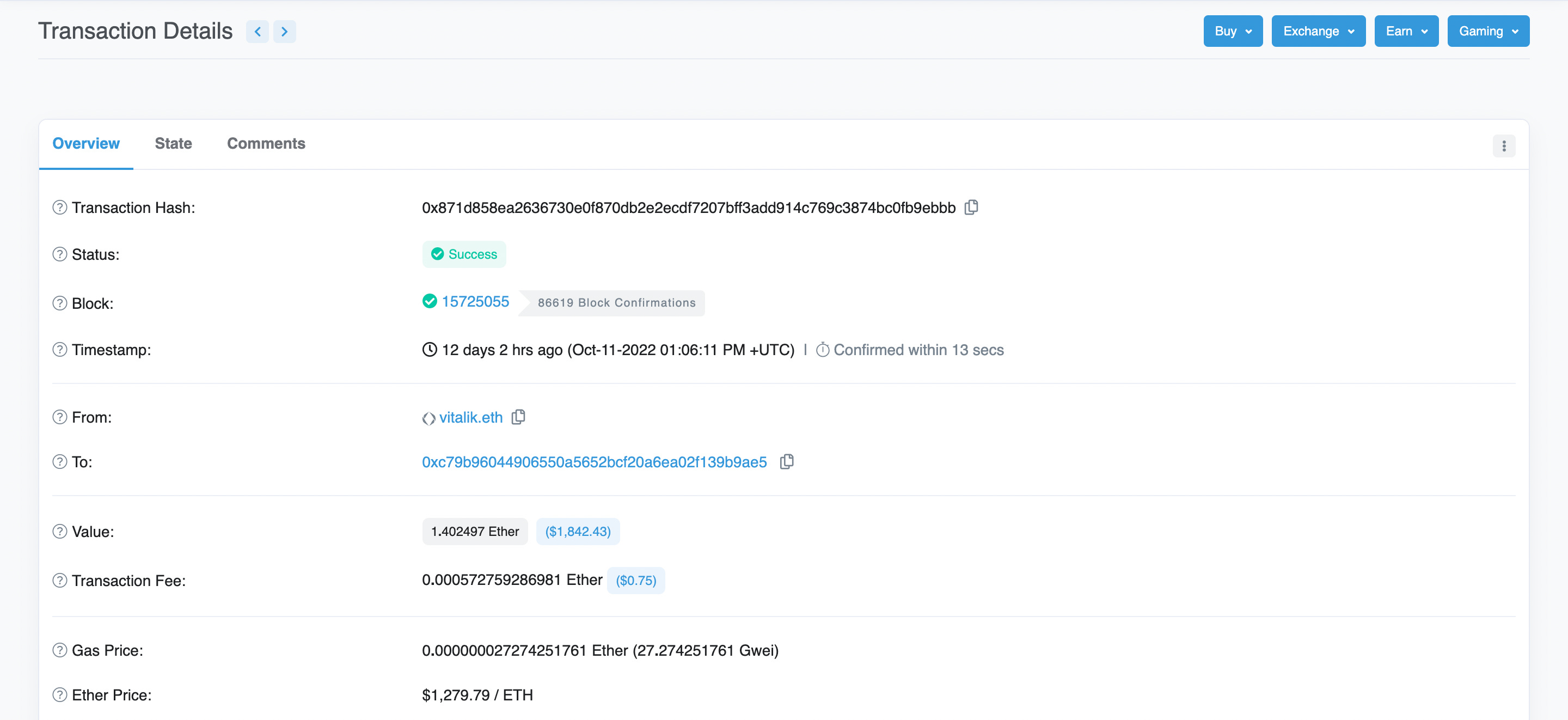Switch to the State tab
The width and height of the screenshot is (1568, 720).
(174, 143)
